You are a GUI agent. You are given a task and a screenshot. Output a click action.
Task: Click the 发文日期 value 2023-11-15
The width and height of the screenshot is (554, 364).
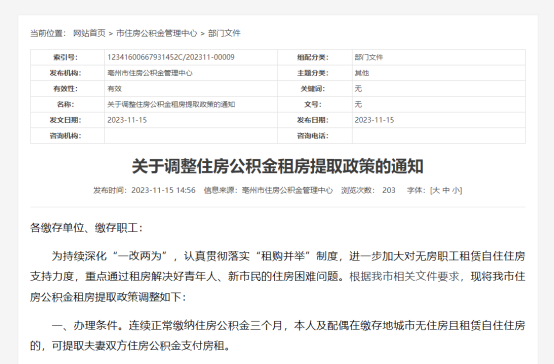tap(127, 120)
